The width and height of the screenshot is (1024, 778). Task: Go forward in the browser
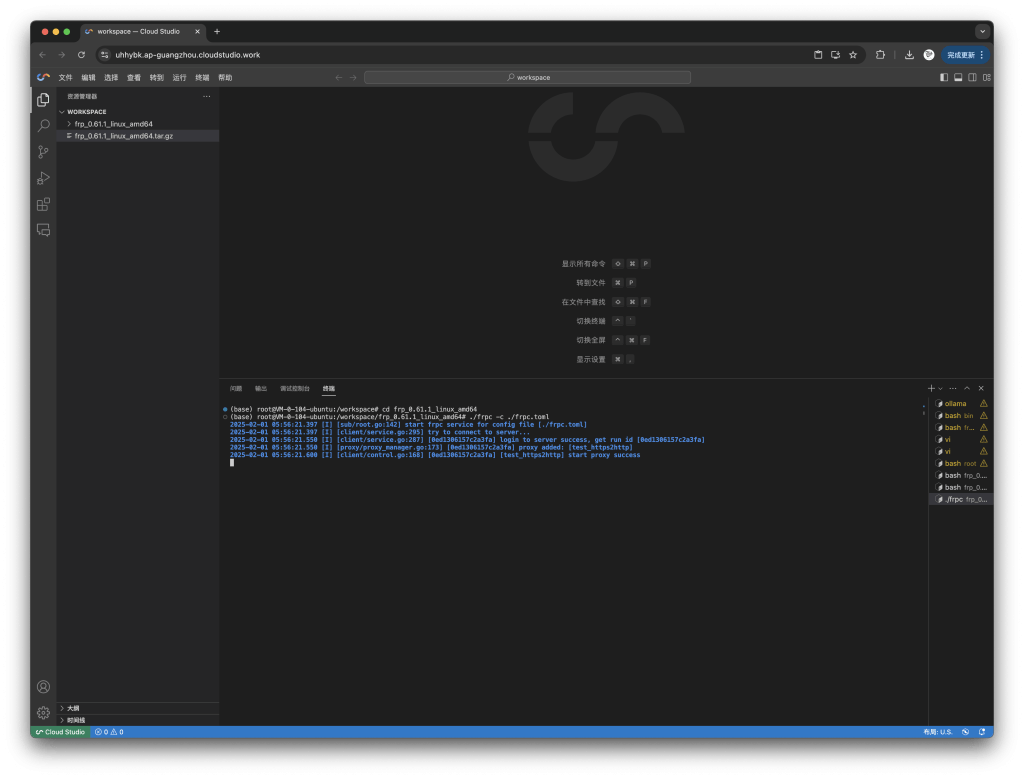point(61,55)
